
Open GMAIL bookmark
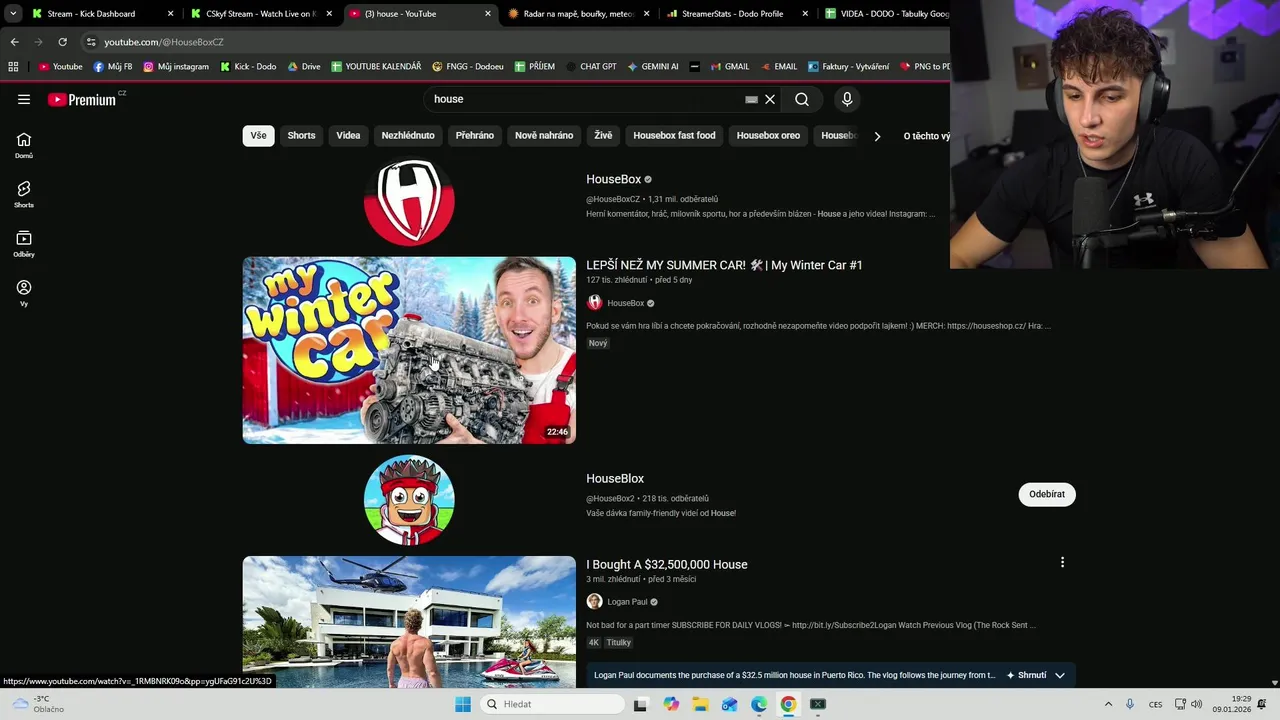(730, 66)
